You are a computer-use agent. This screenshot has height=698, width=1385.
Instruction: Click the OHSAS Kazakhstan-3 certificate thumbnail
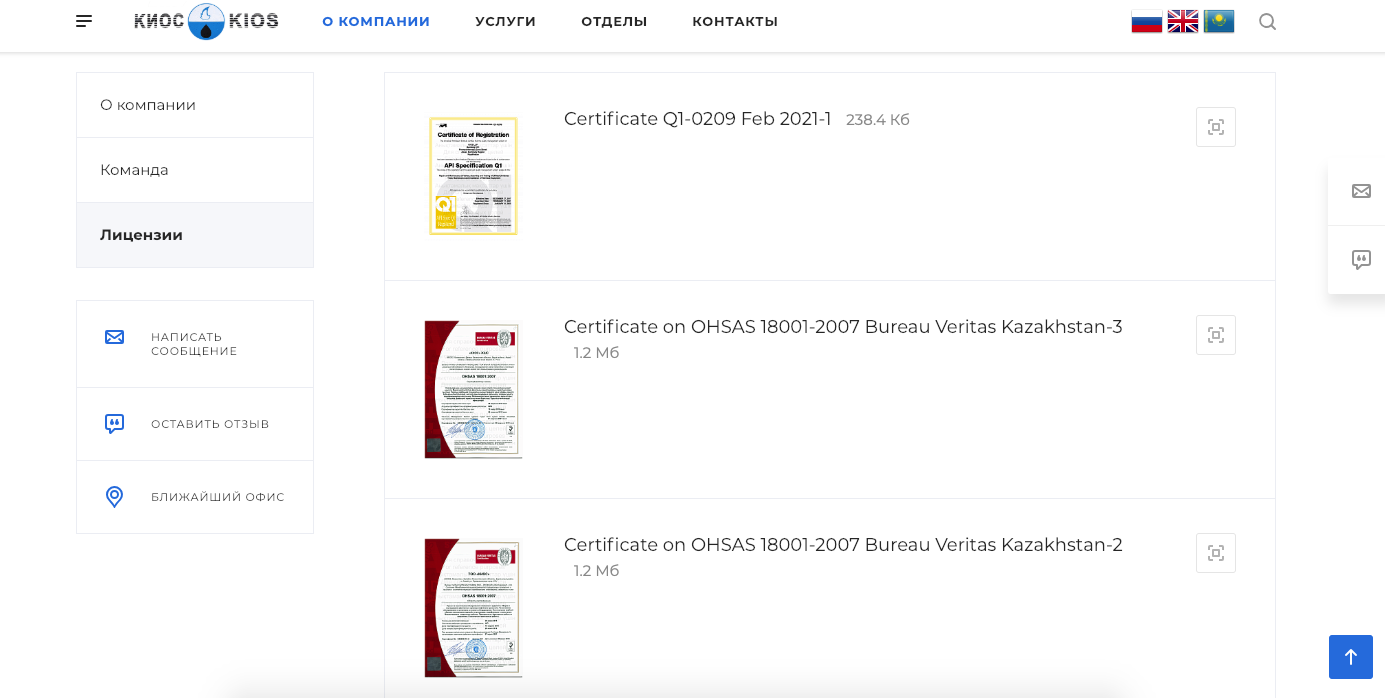(x=473, y=389)
